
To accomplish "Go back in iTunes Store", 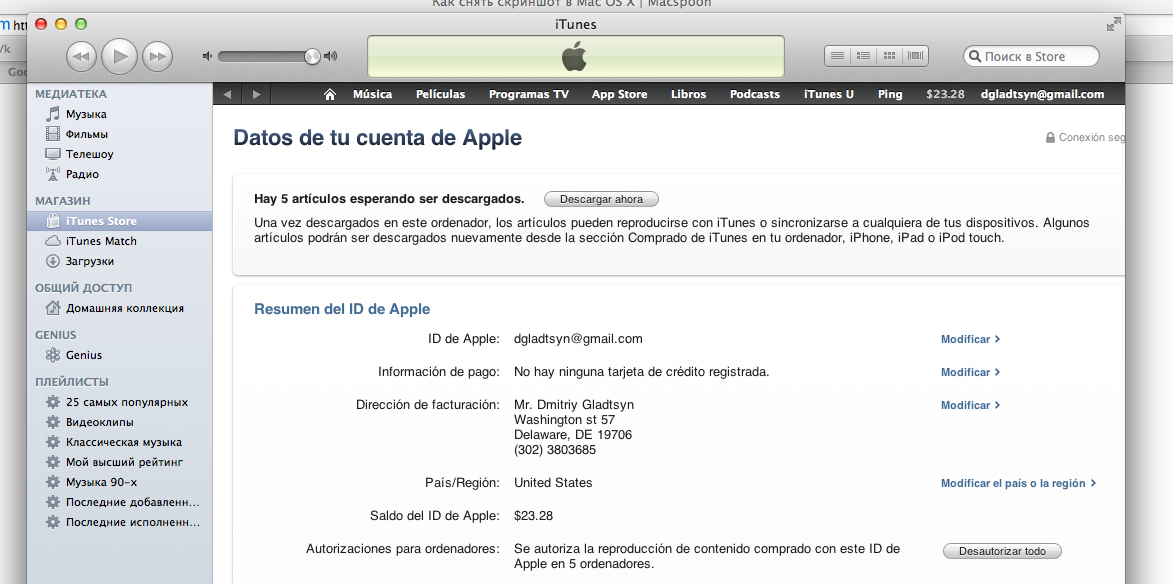I will [x=227, y=94].
